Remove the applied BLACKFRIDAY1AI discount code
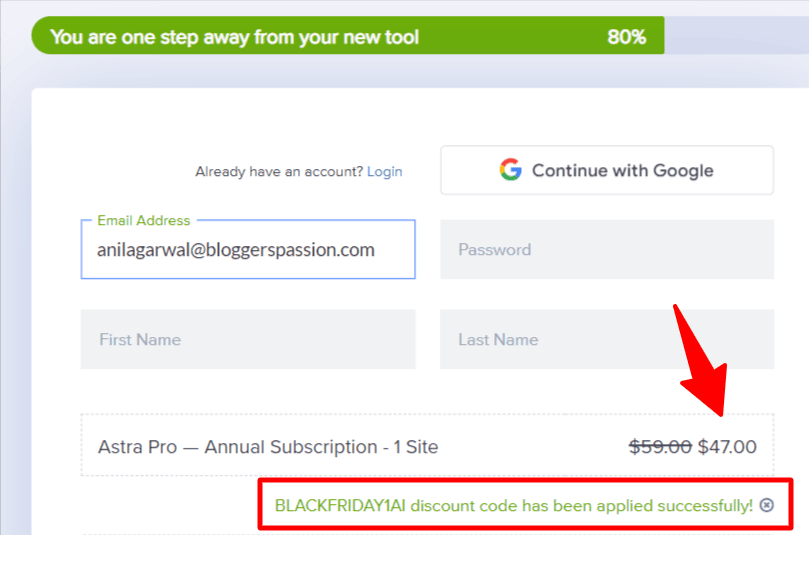This screenshot has height=574, width=809. 767,505
